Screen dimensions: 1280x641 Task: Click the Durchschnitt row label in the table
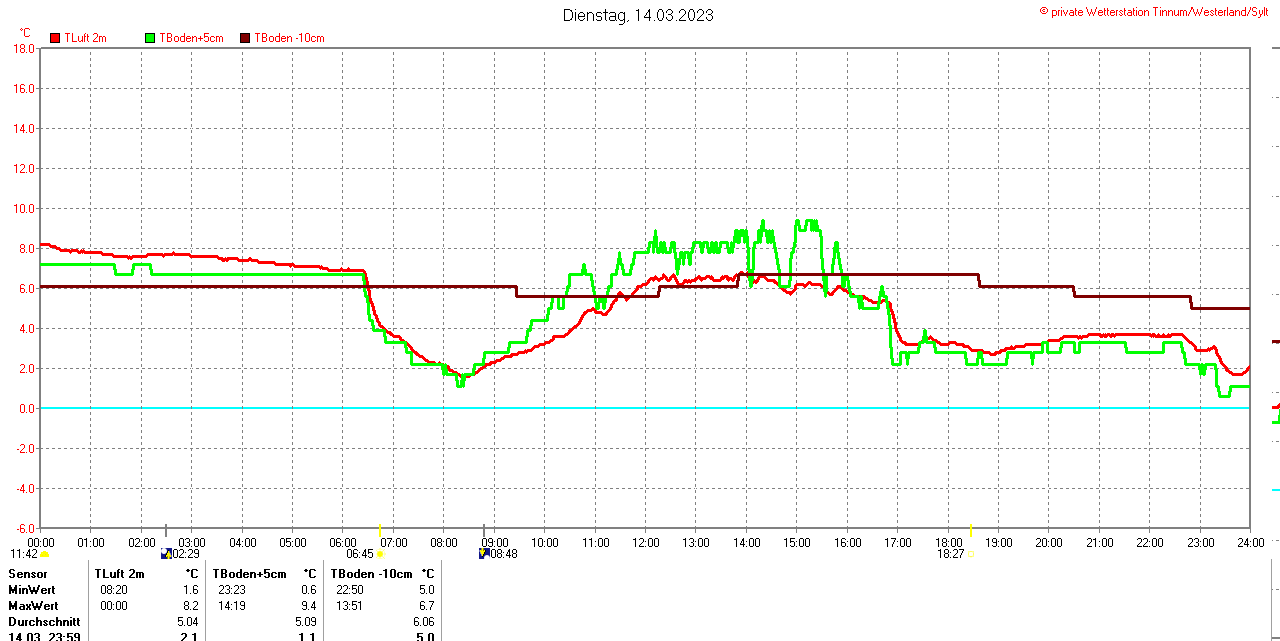(43, 622)
